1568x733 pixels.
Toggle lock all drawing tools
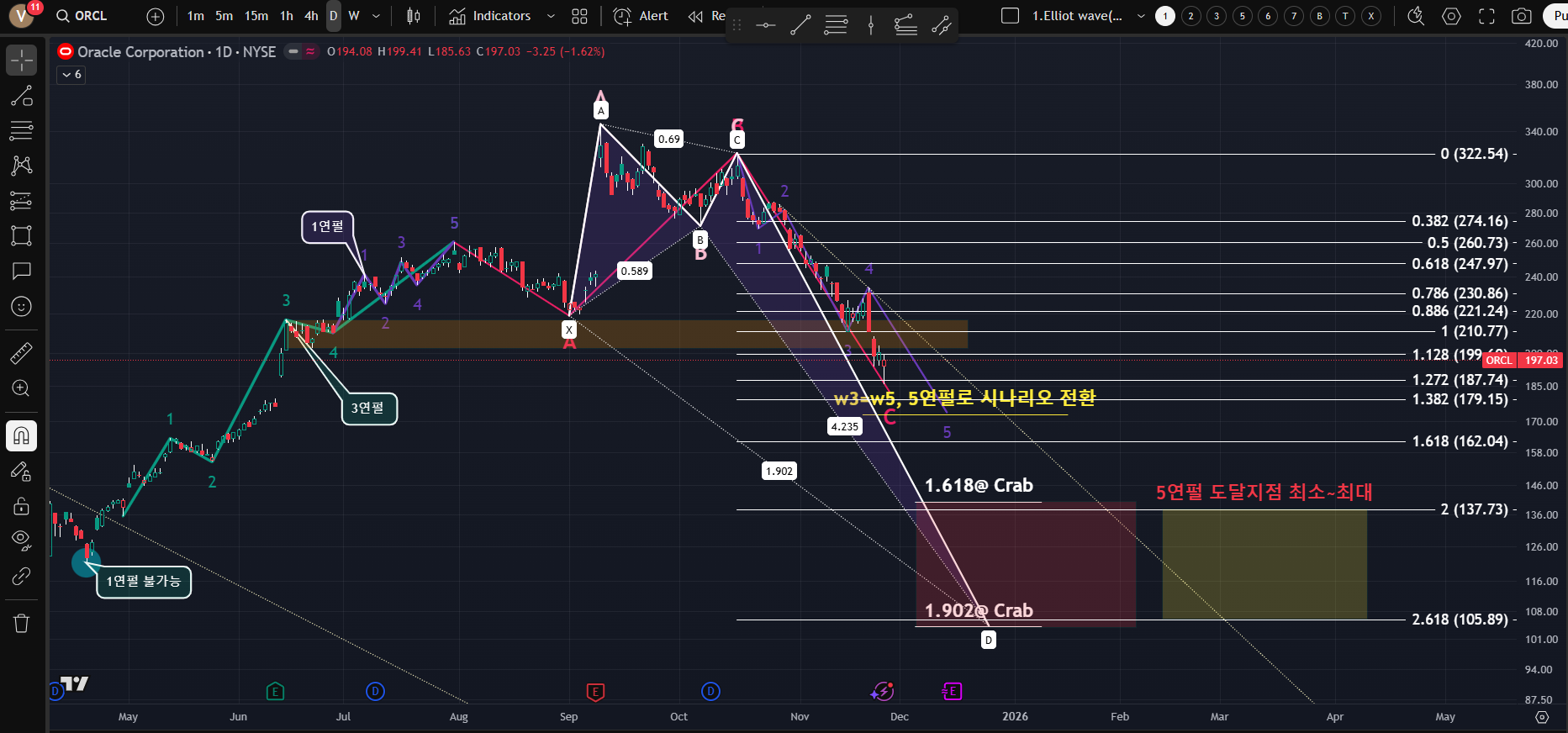point(21,506)
